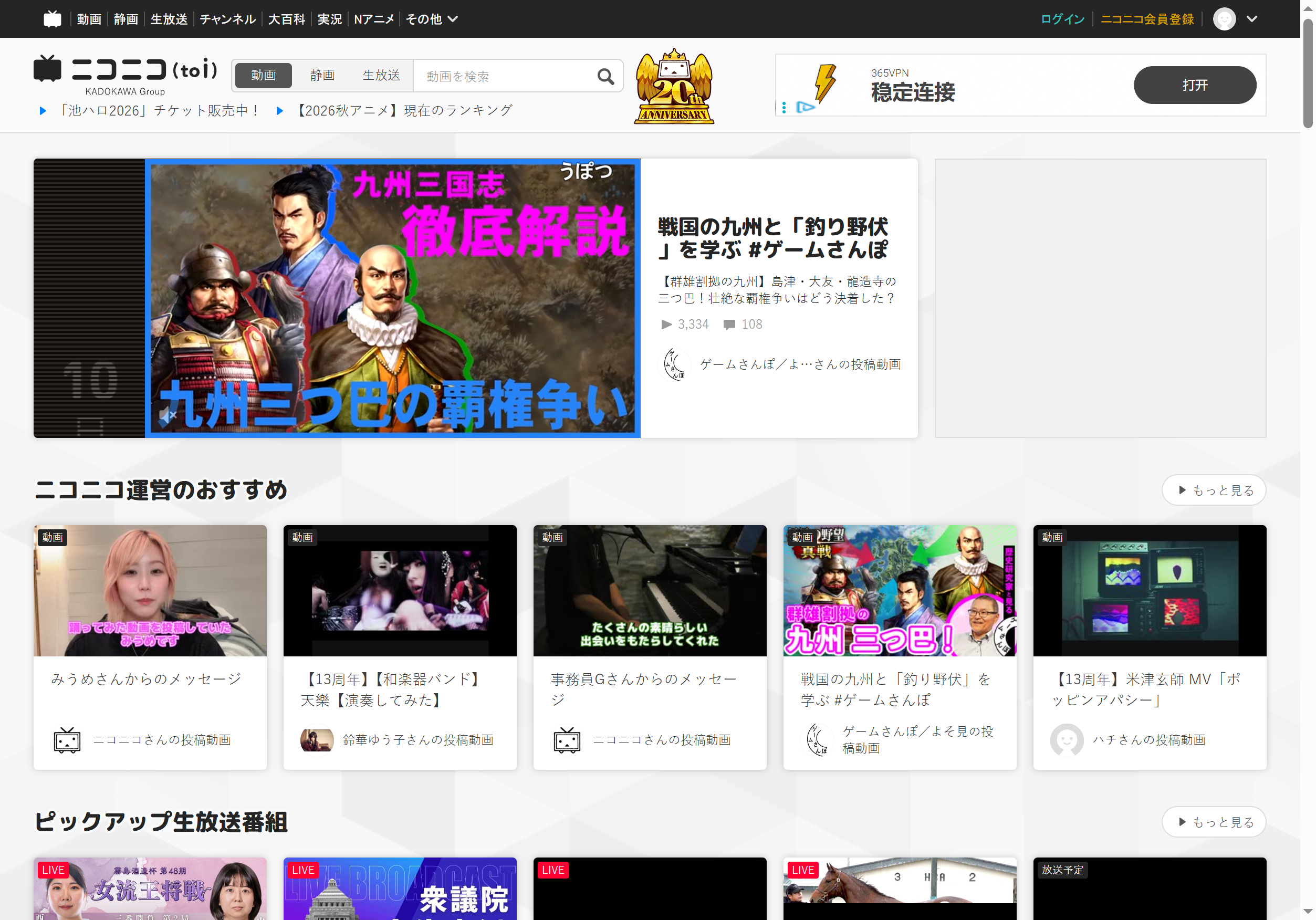
Task: Click もっと見る beside ニコニコ運営のおすすめ
Action: (1214, 490)
